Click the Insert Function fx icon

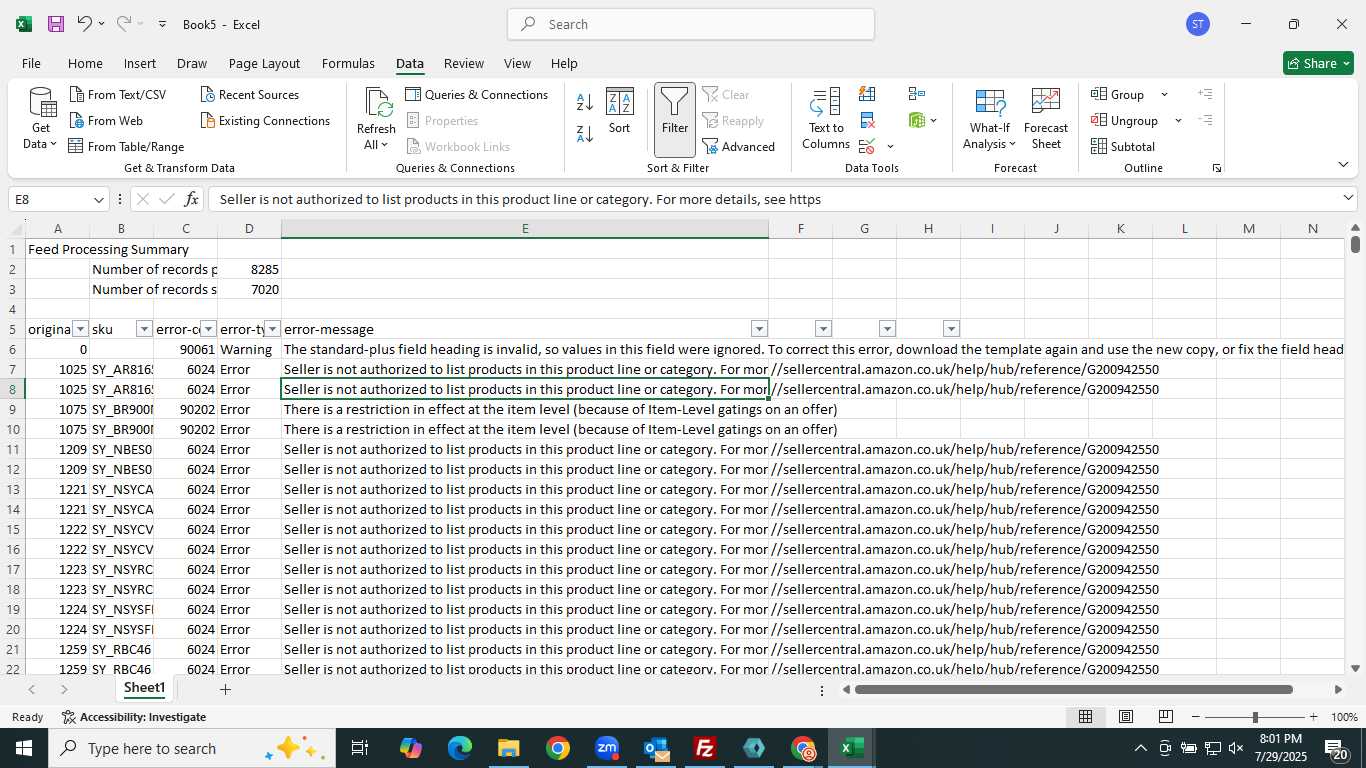pyautogui.click(x=192, y=199)
